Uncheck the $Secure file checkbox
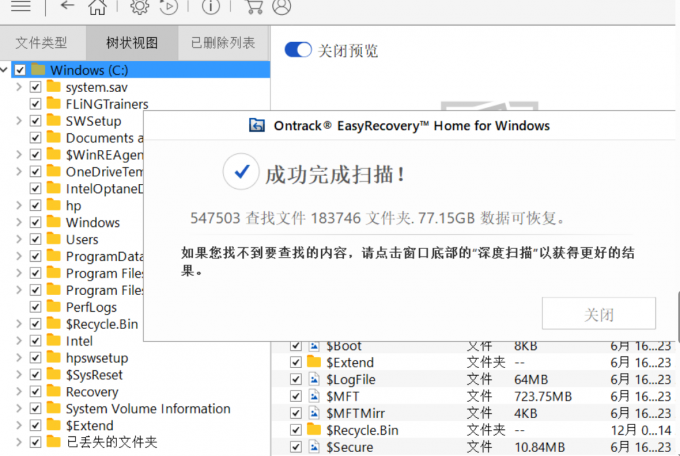Viewport: 680px width, 456px height. click(296, 447)
